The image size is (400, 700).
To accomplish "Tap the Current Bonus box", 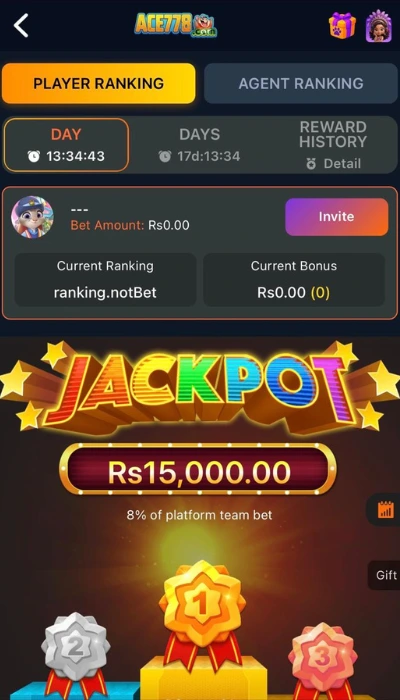I will click(x=294, y=280).
